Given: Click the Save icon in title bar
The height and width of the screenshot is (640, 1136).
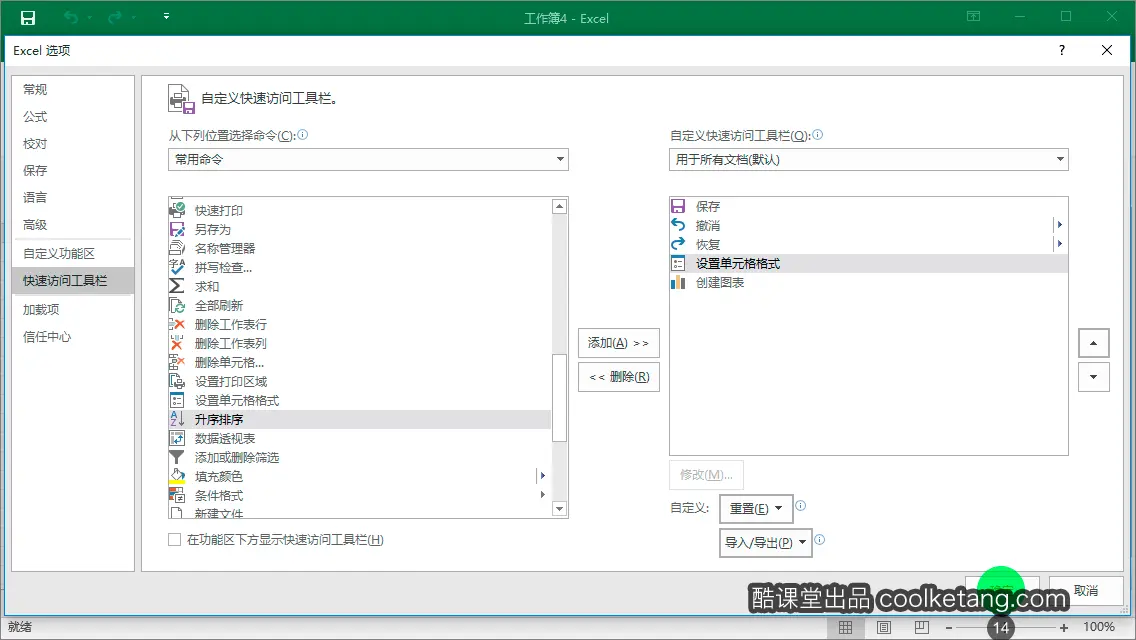Looking at the screenshot, I should tap(28, 17).
